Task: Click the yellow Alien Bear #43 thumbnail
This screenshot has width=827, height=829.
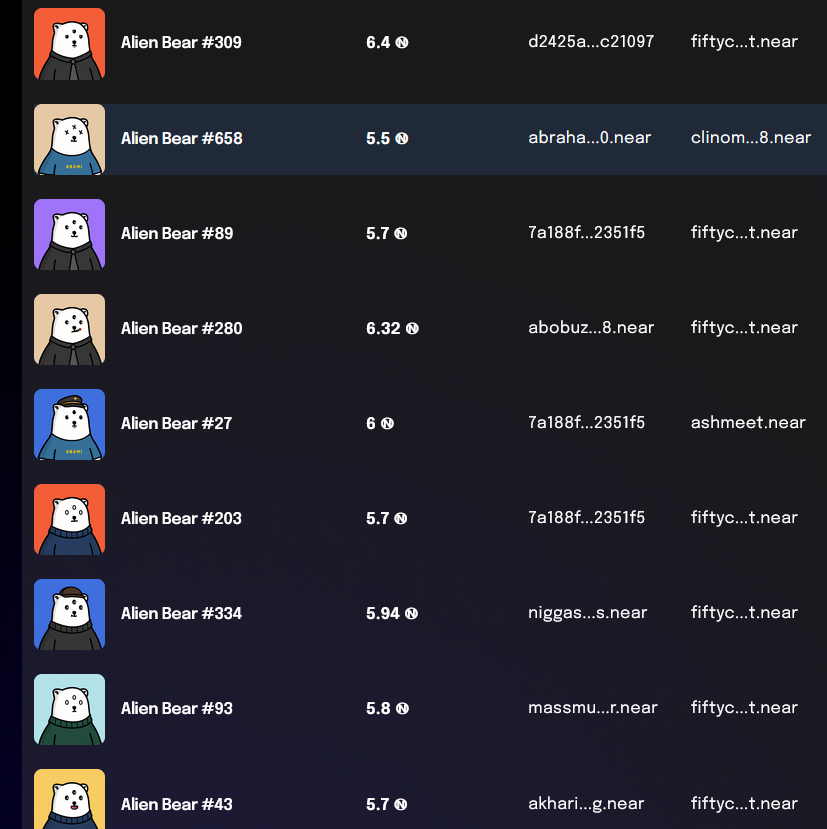Action: click(x=69, y=803)
